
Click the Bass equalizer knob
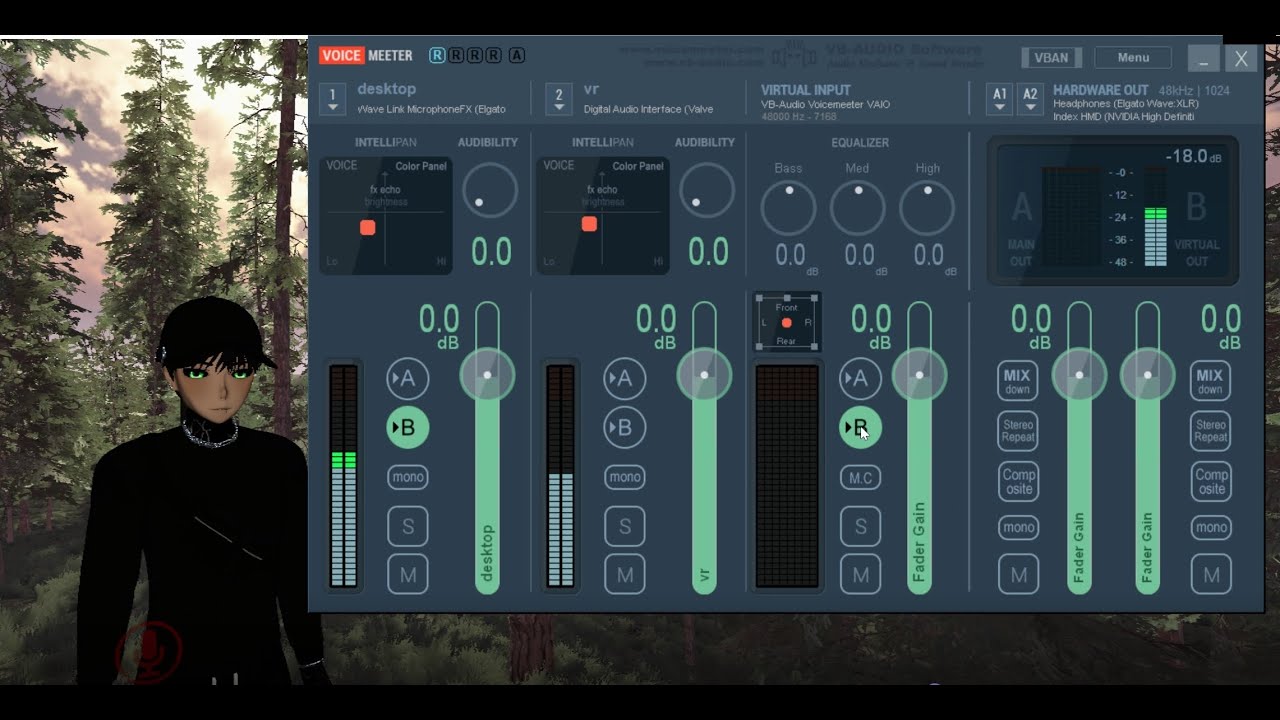point(788,208)
